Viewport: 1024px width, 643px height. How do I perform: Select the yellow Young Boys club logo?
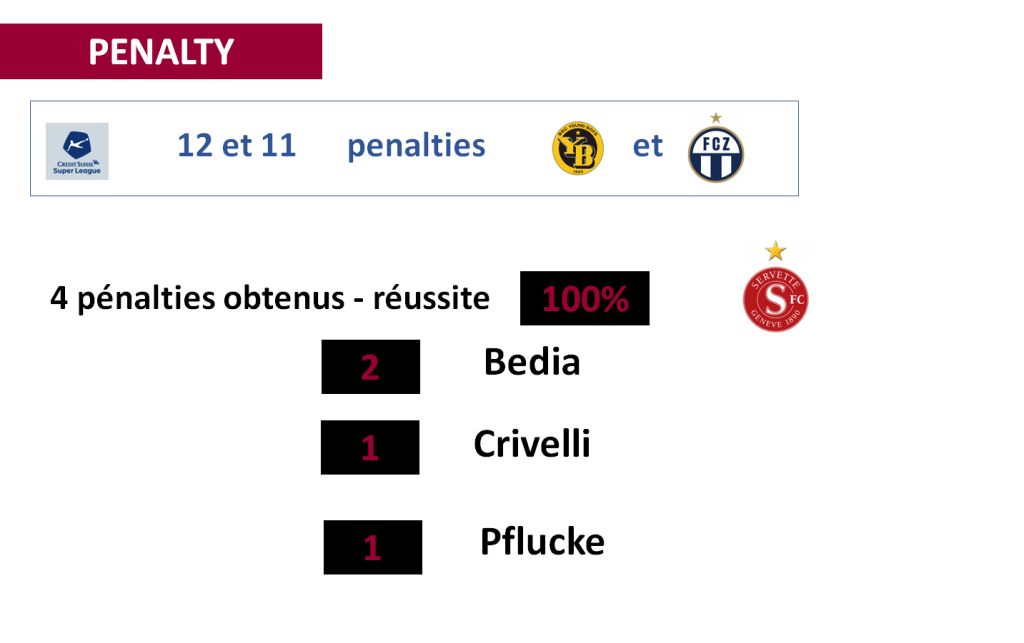tap(578, 150)
